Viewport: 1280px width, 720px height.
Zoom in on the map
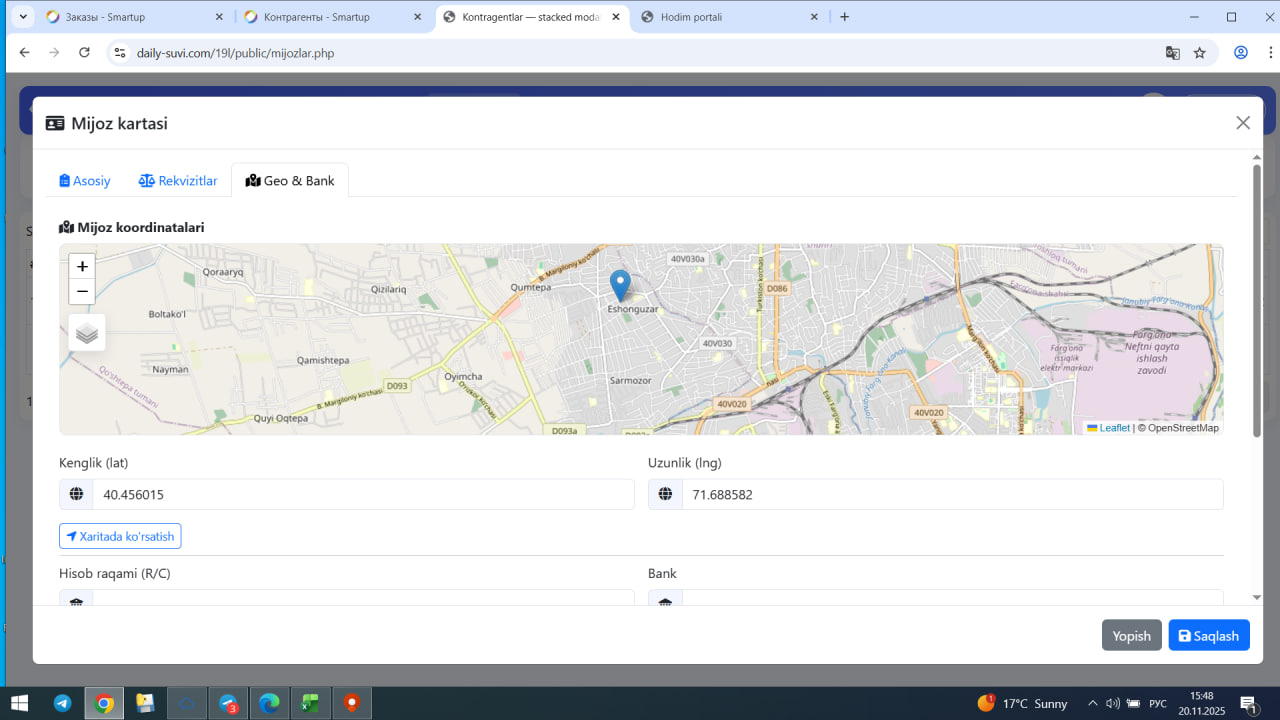pos(82,266)
